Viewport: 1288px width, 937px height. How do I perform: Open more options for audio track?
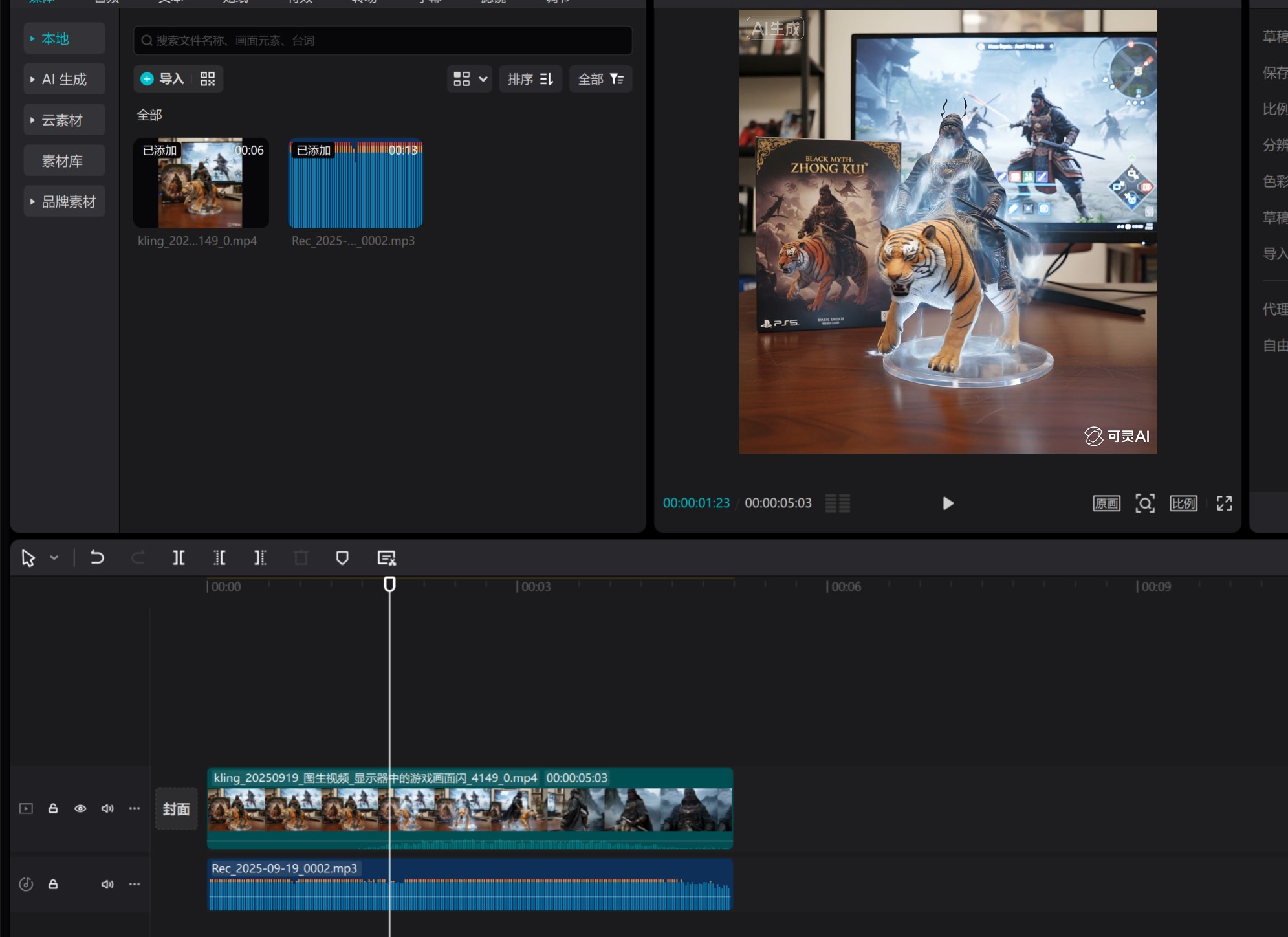(135, 885)
